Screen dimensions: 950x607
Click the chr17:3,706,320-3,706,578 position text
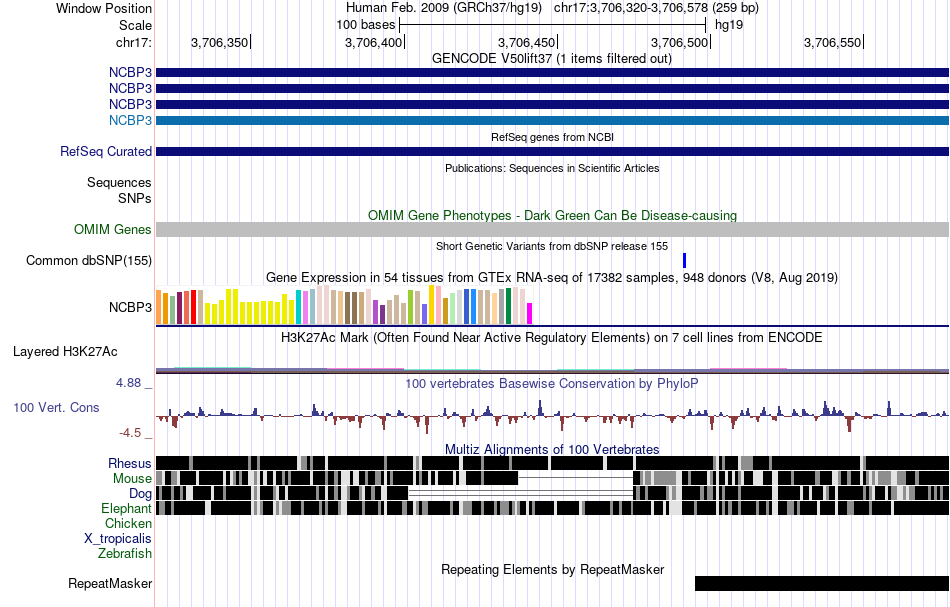point(656,8)
